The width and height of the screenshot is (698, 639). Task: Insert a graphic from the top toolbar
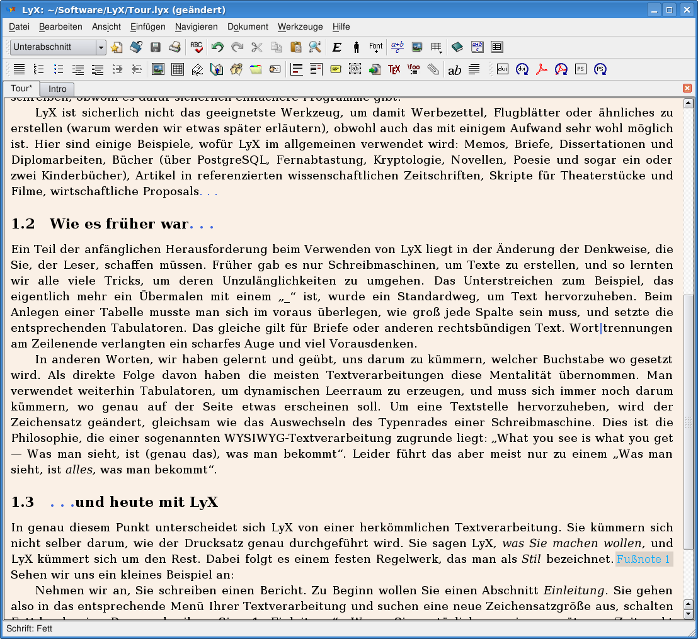pos(417,47)
